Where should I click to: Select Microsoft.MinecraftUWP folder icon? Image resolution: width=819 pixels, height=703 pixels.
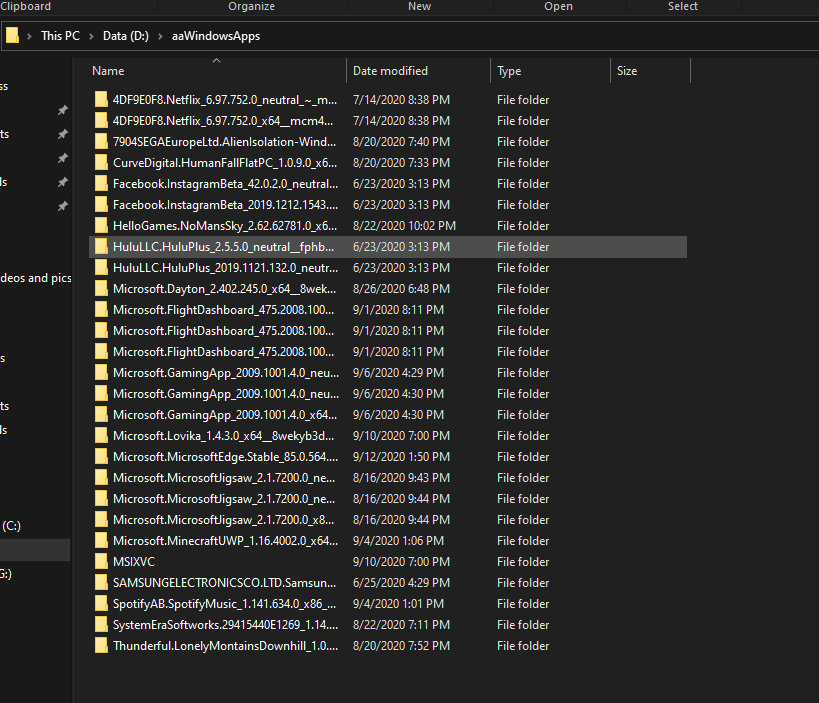[101, 541]
